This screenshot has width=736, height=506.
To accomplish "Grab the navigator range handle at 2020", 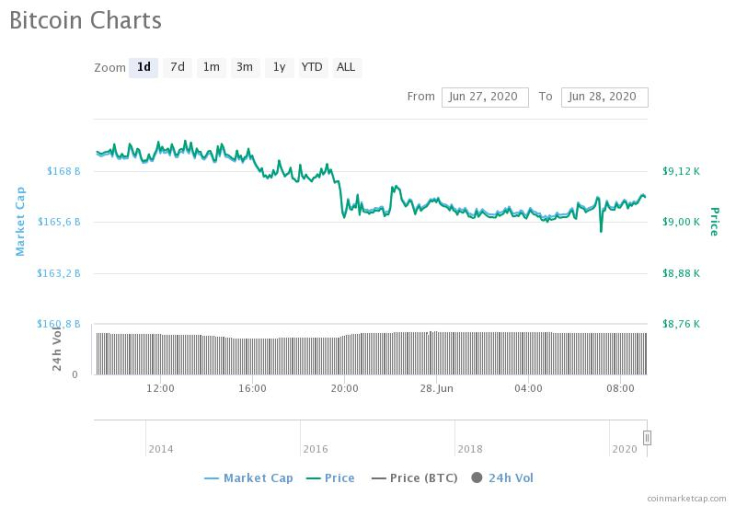I will coord(647,438).
